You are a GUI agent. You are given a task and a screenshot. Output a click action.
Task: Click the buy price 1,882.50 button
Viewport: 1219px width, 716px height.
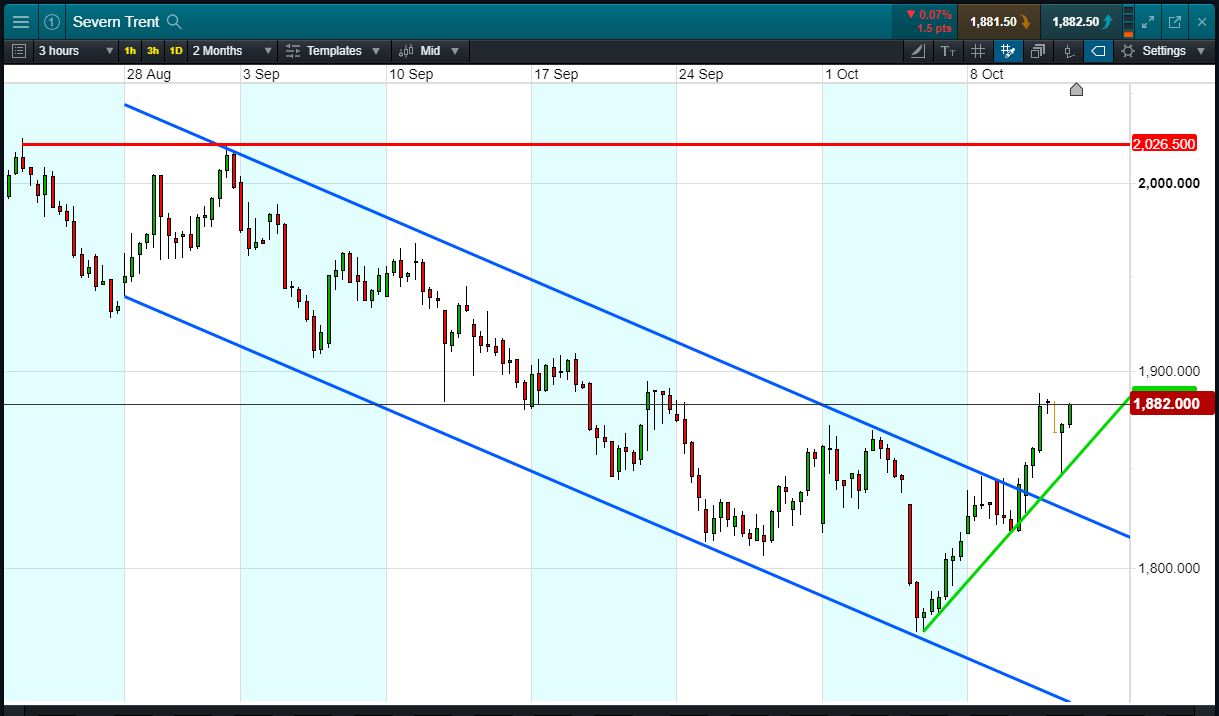tap(1081, 21)
